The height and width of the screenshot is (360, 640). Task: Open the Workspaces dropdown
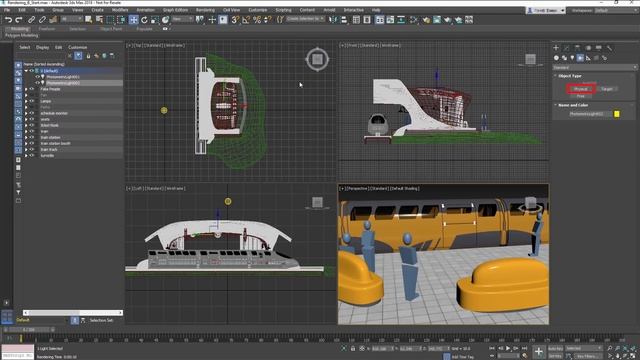tap(616, 10)
